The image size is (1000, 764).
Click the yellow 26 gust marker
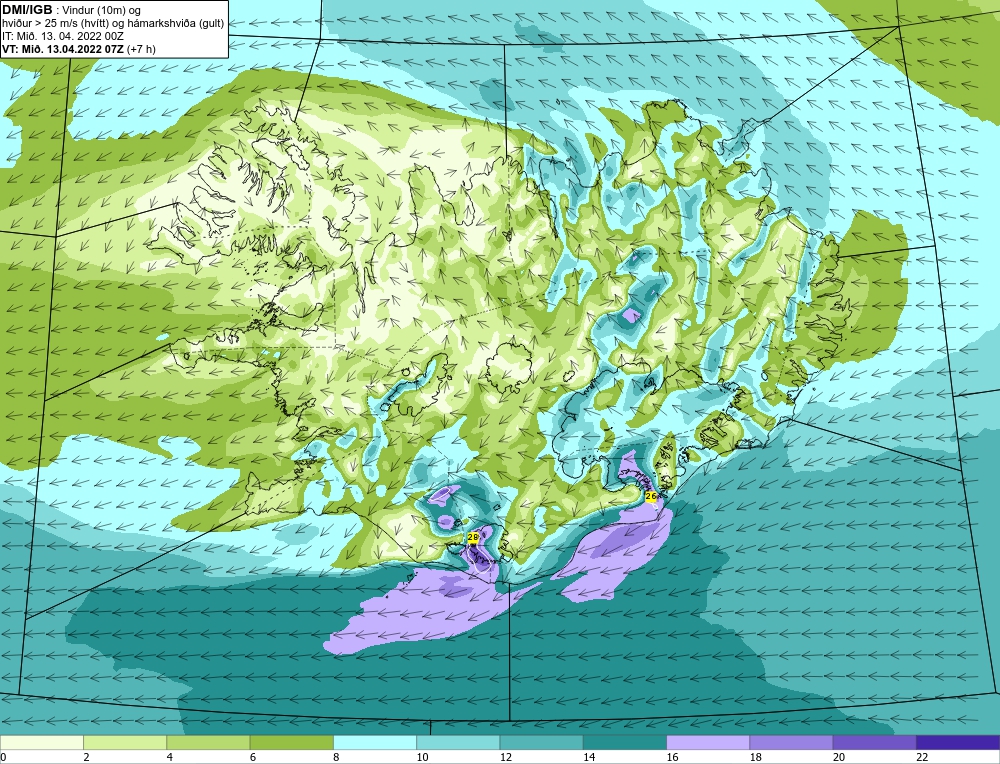click(x=651, y=496)
